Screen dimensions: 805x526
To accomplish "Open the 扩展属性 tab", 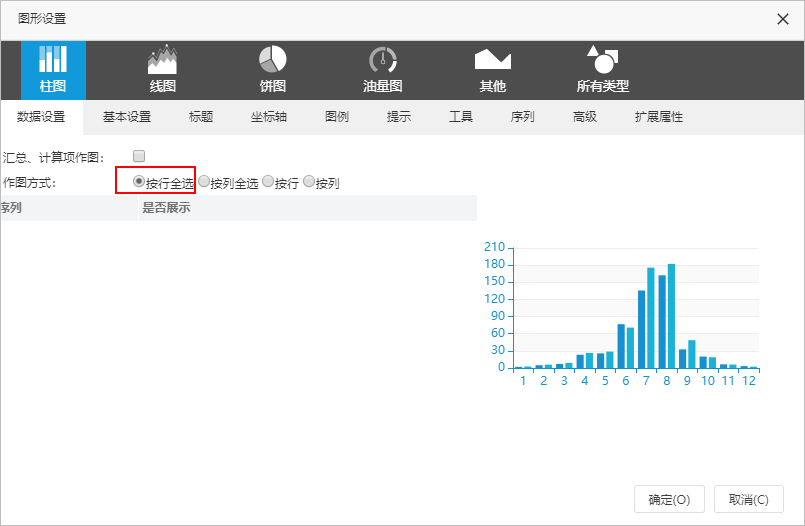I will (x=659, y=117).
